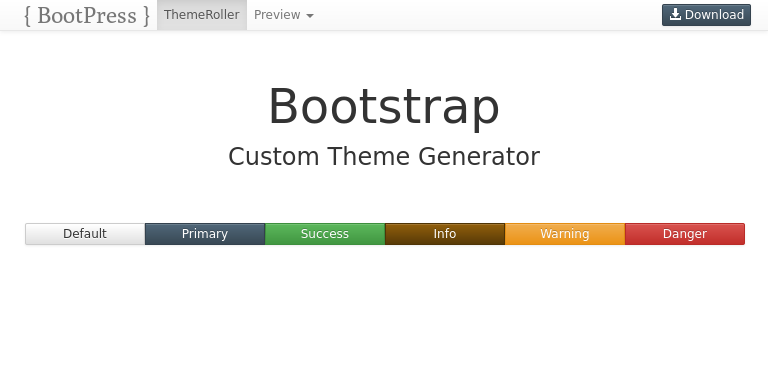Click the red Danger button
This screenshot has width=768, height=384.
click(685, 234)
